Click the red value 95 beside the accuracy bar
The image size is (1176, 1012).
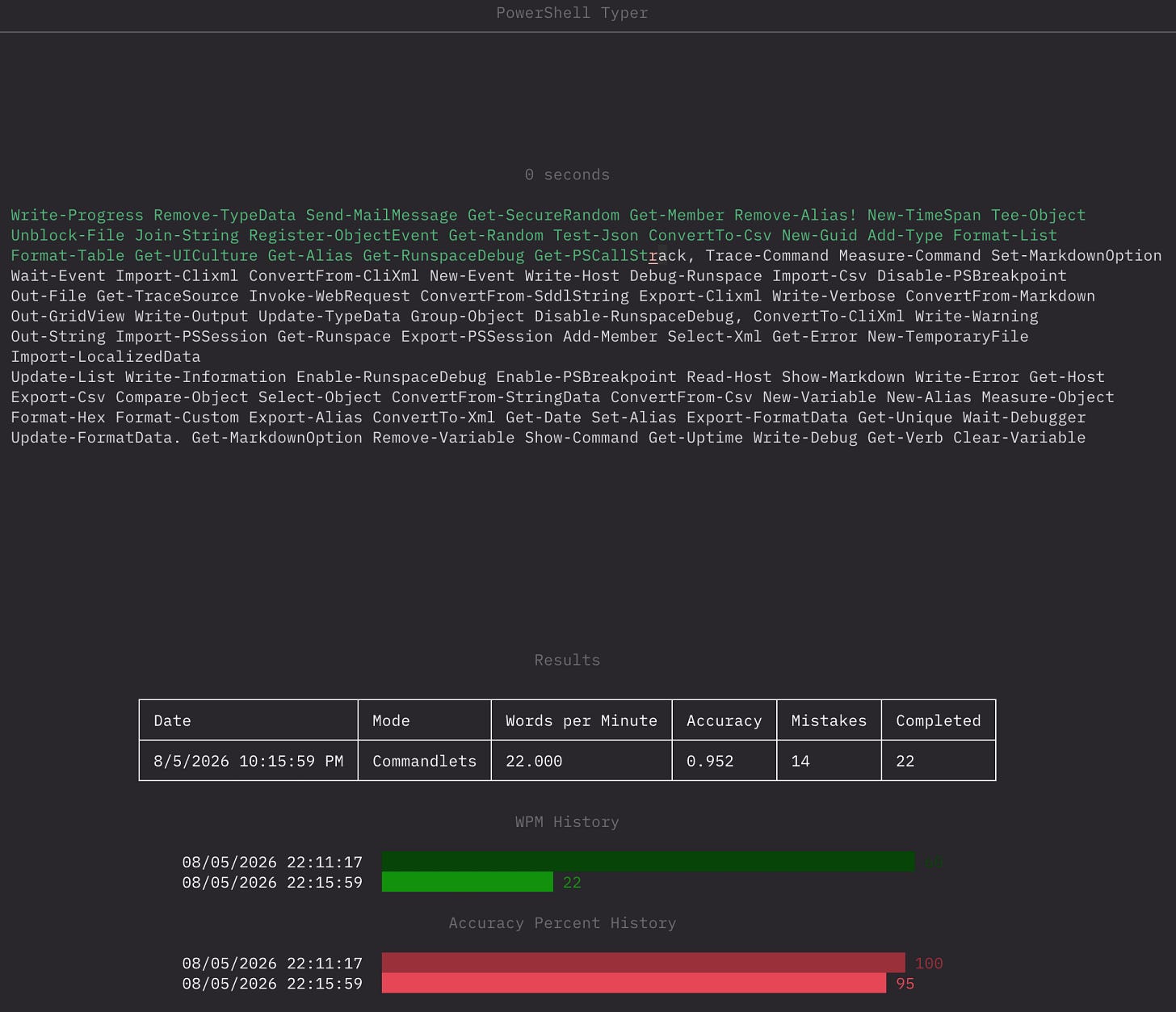tap(905, 984)
